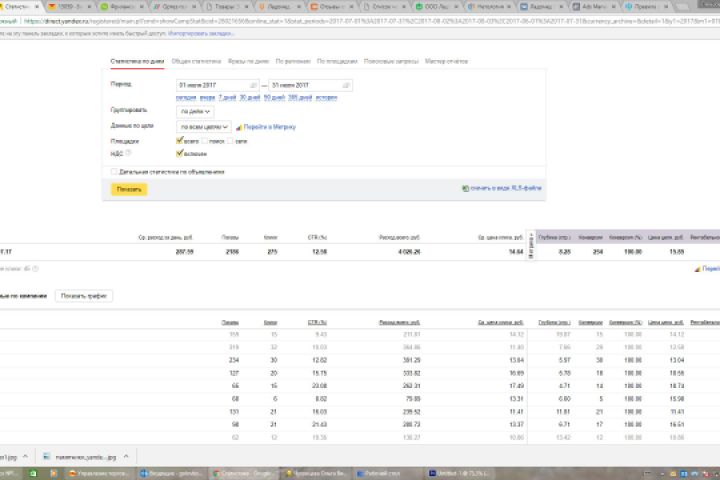Expand the chevron for first downloaded jpg
The width and height of the screenshot is (720, 480).
(25, 457)
